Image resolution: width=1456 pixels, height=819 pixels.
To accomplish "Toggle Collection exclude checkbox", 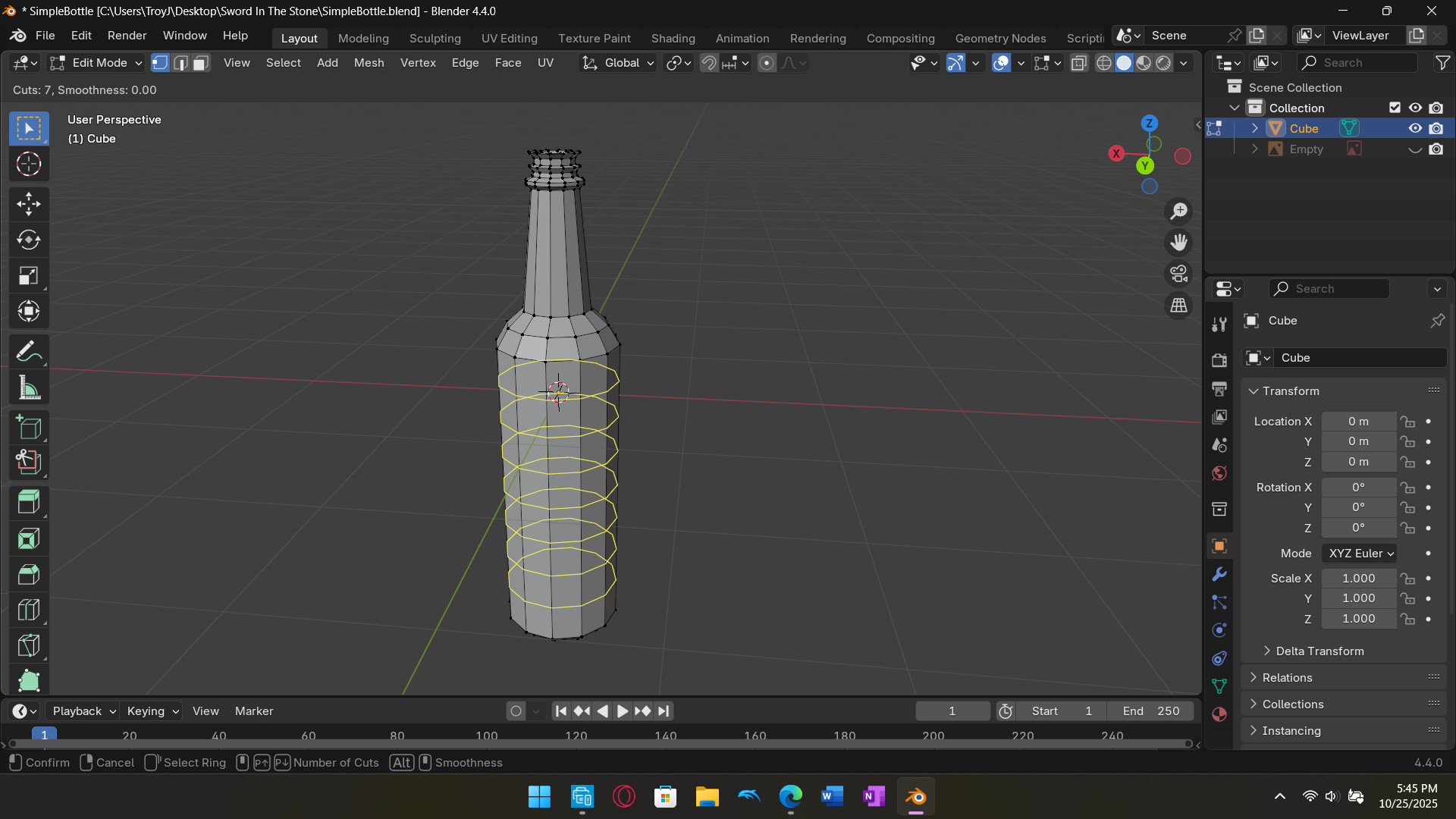I will [x=1395, y=108].
